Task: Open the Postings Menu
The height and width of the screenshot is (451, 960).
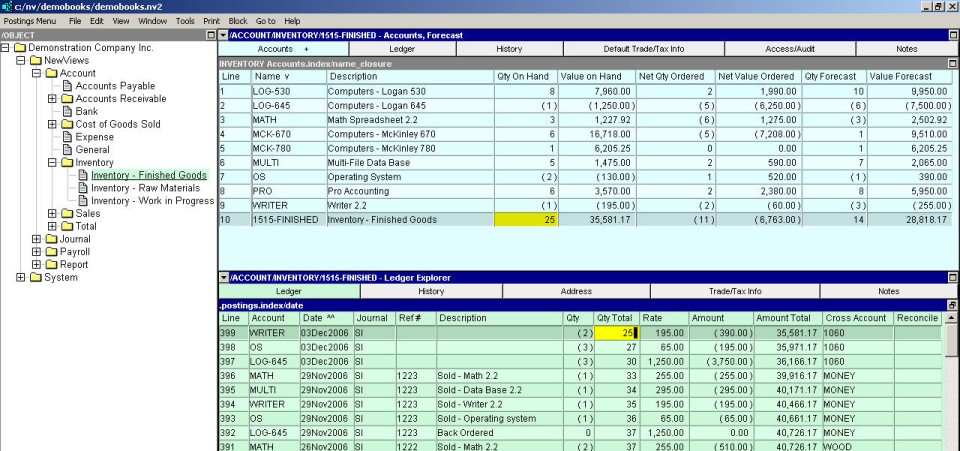Action: coord(30,20)
